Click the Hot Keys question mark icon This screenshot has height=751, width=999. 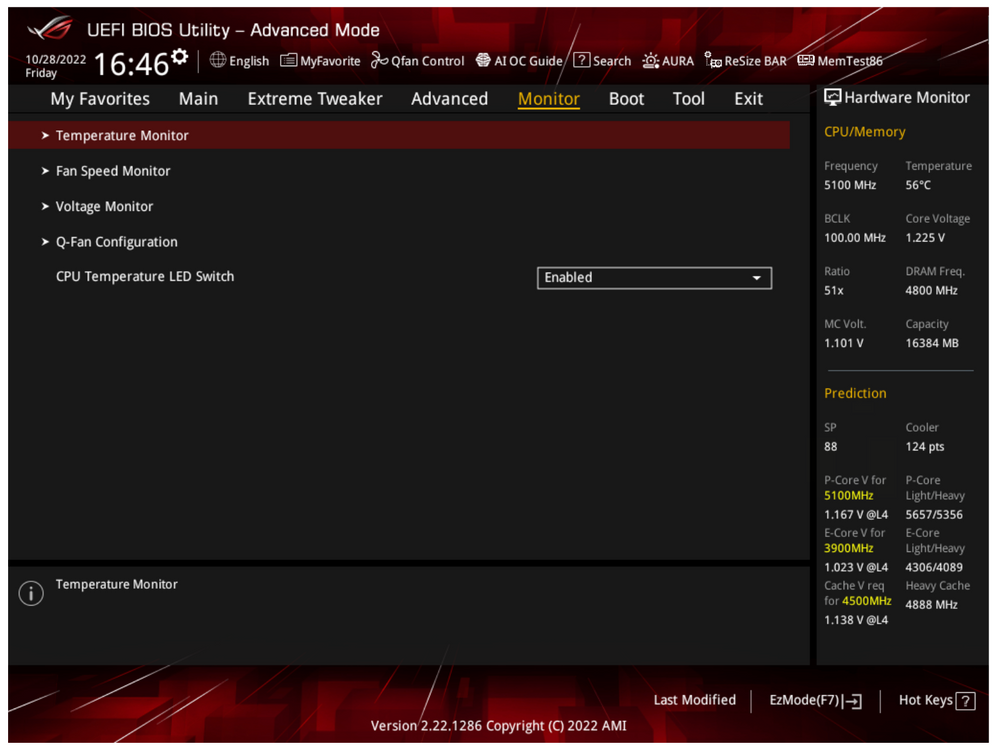(966, 701)
